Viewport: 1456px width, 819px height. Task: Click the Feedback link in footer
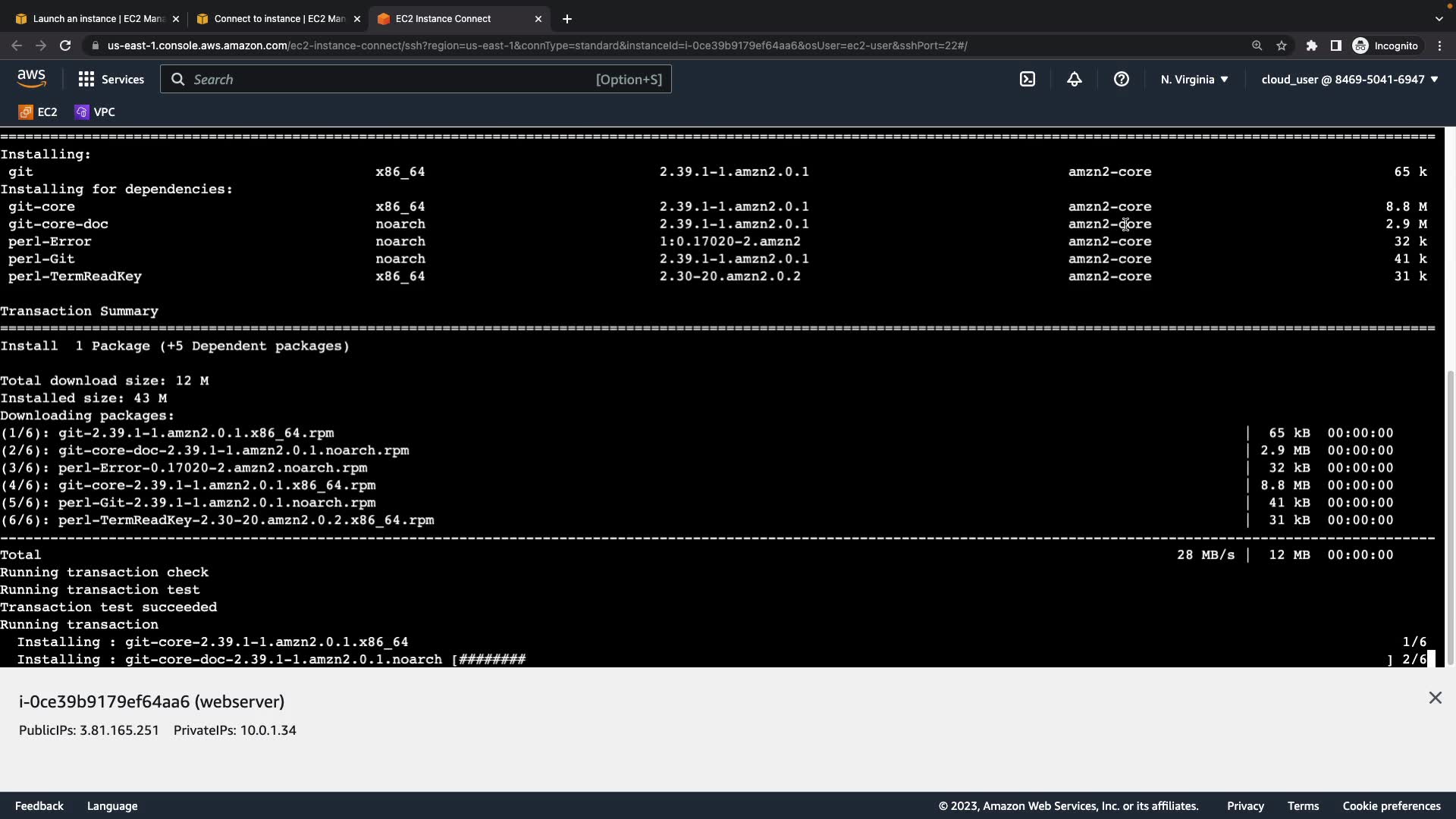[39, 806]
